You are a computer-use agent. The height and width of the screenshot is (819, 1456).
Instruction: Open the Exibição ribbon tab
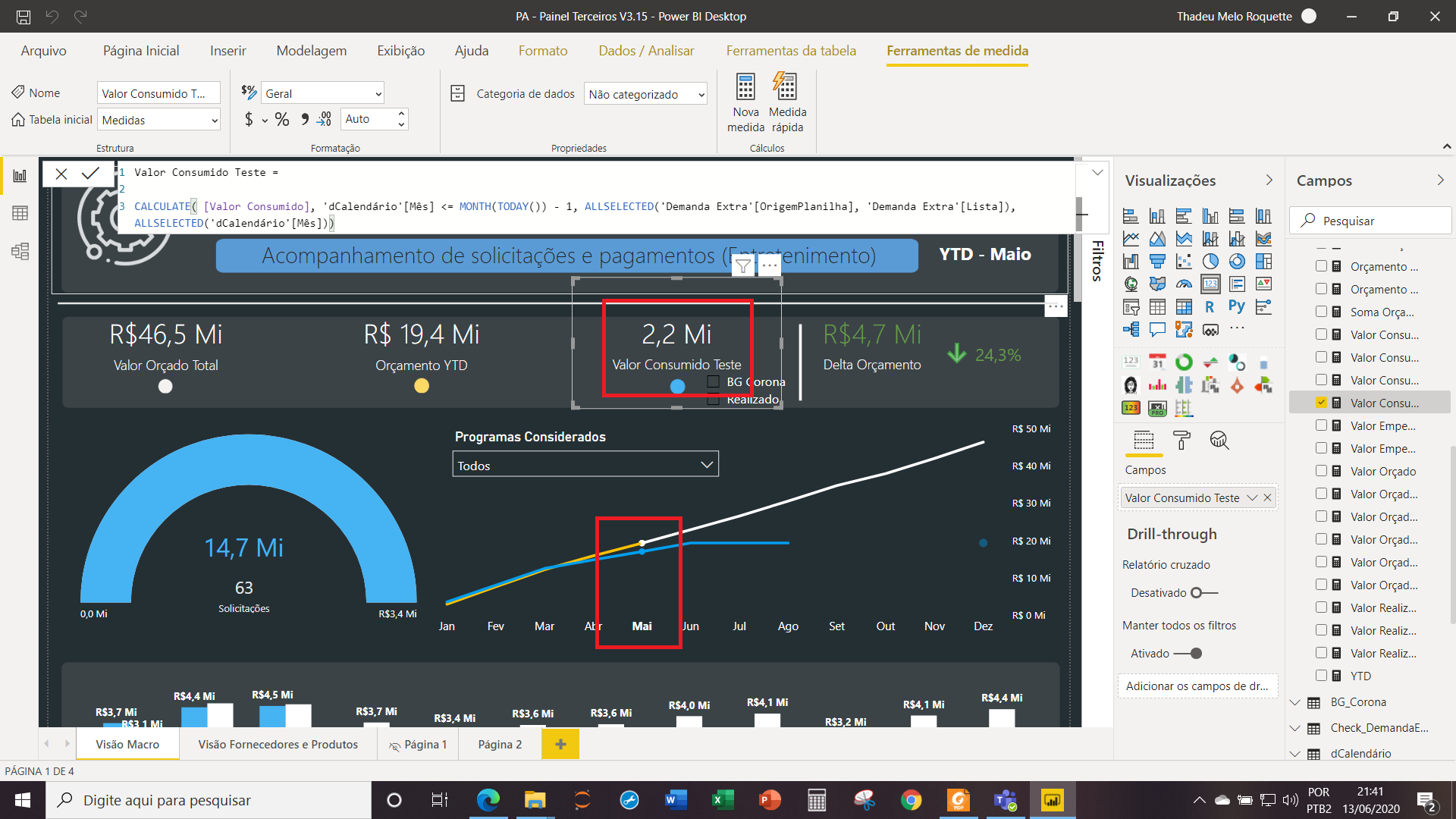[400, 51]
